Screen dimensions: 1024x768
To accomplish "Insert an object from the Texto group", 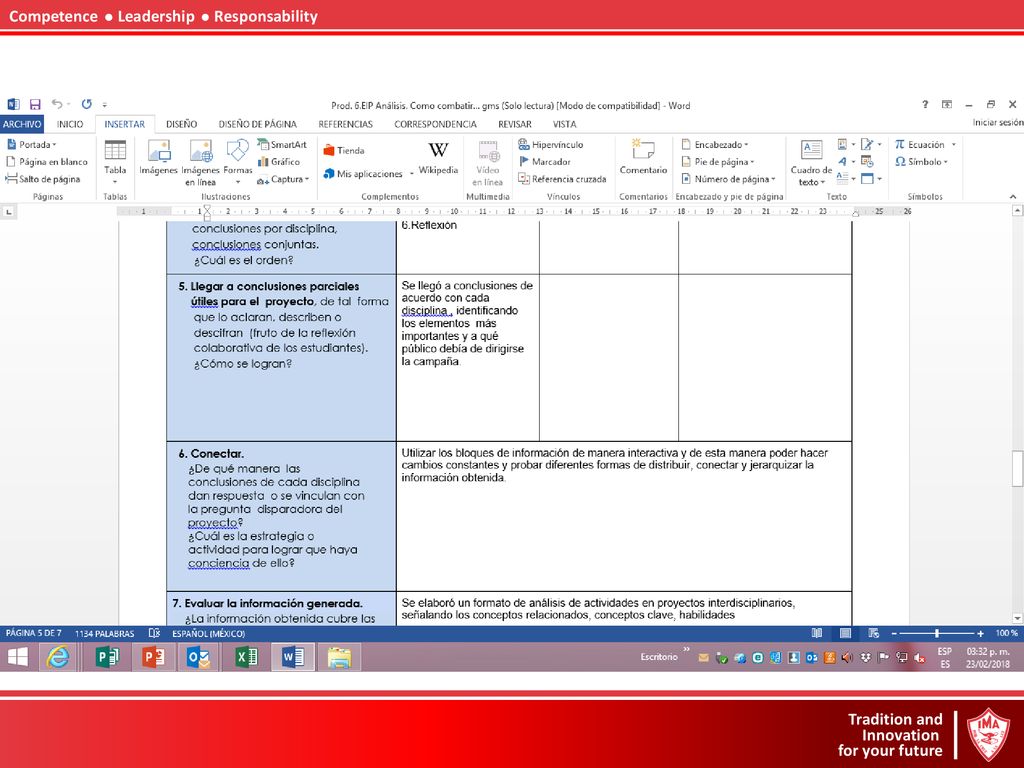I will (x=871, y=178).
